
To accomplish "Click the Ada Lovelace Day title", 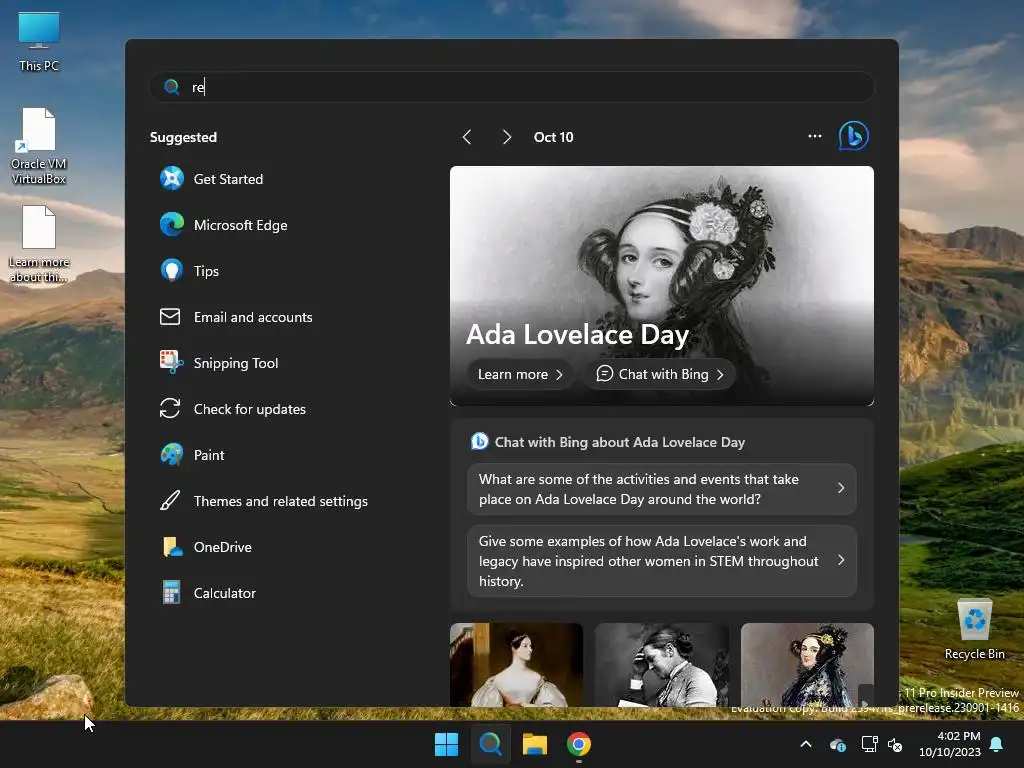I will [x=577, y=334].
